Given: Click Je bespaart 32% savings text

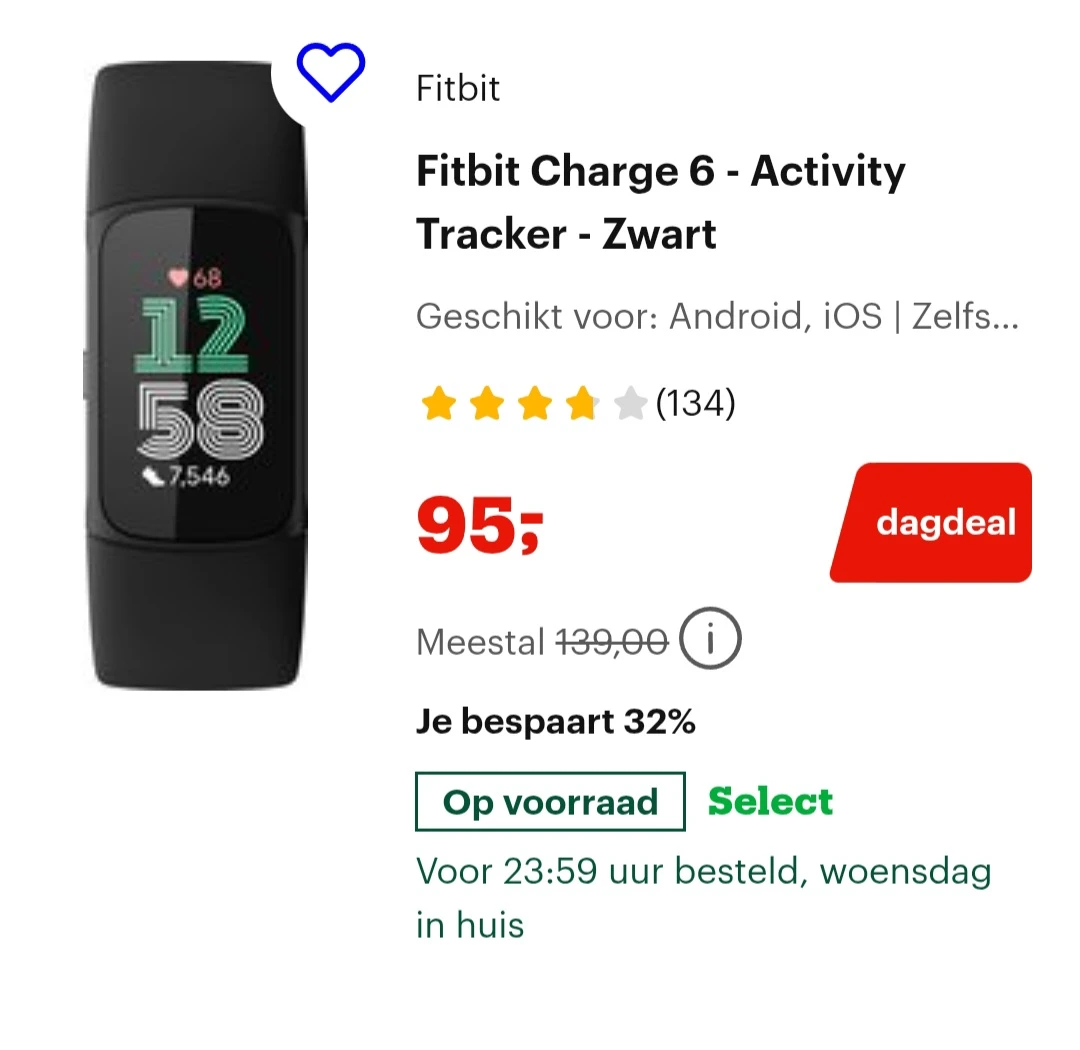Looking at the screenshot, I should pyautogui.click(x=556, y=722).
